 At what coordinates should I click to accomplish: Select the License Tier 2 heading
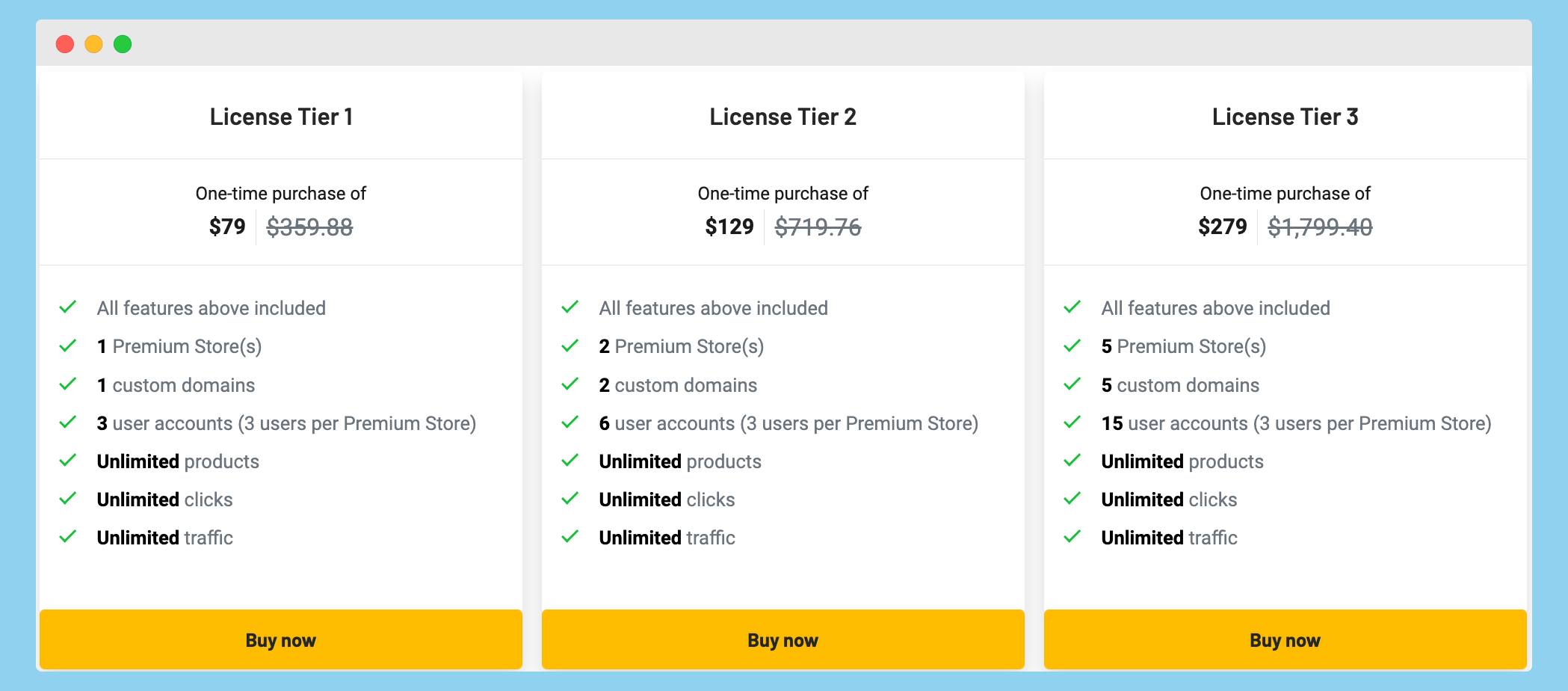click(783, 117)
